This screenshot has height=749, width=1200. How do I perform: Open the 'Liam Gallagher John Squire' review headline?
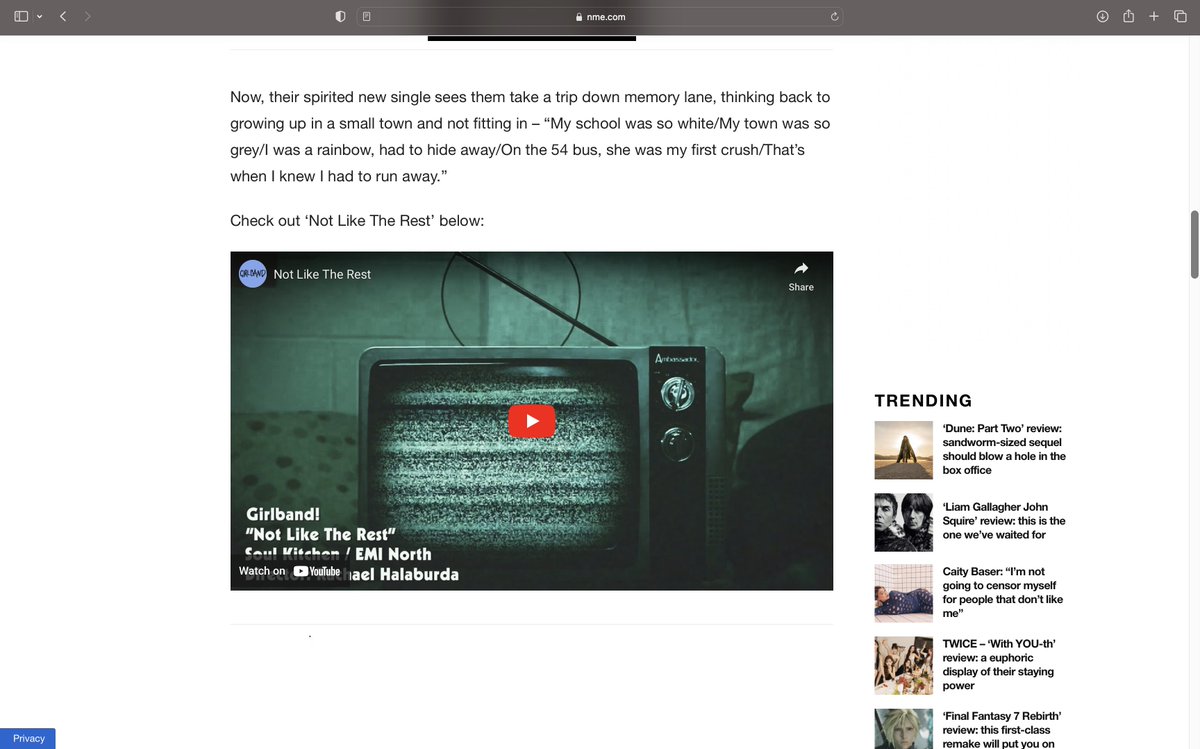(1004, 521)
